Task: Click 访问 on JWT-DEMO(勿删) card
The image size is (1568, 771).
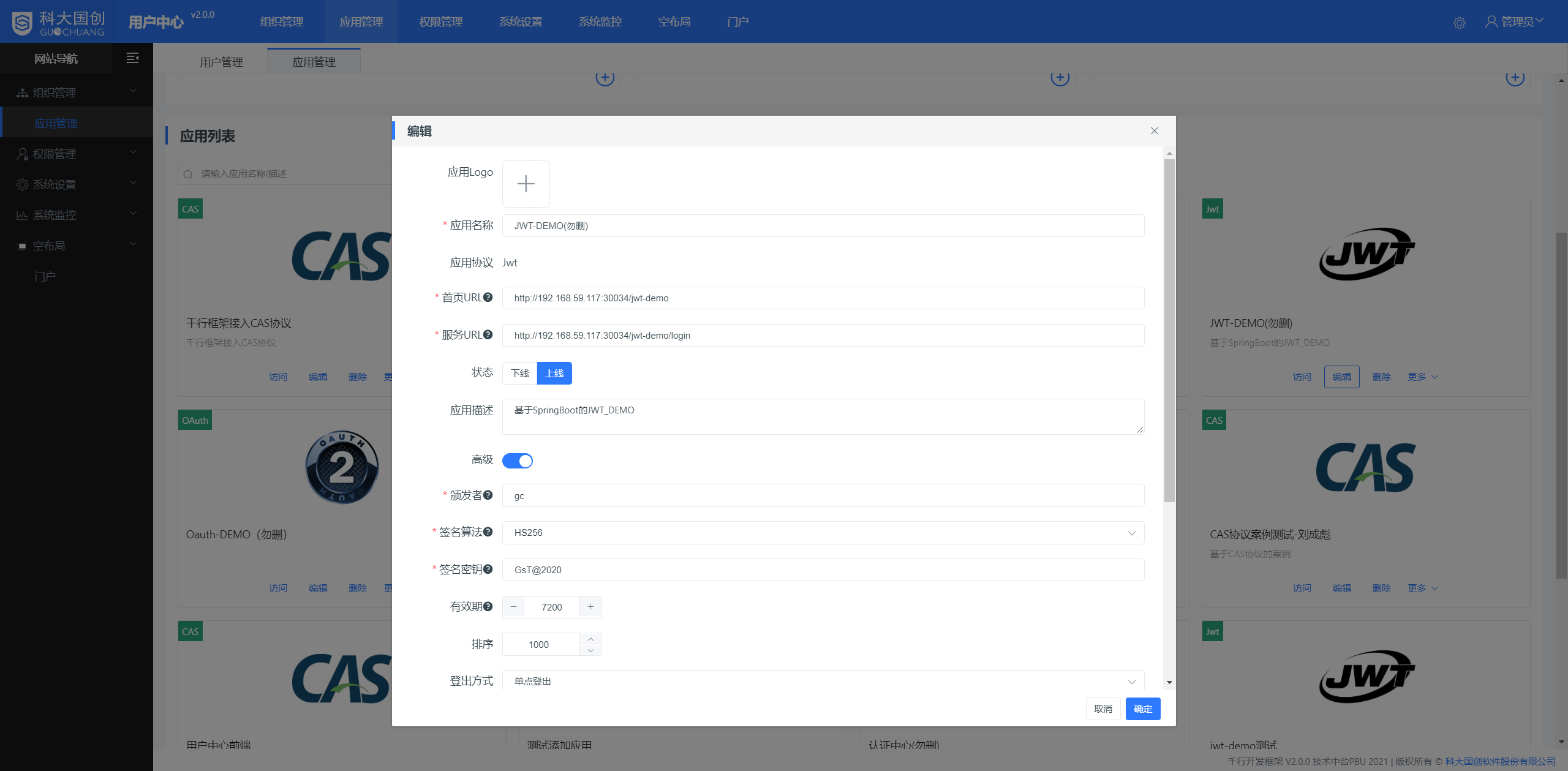Action: point(1302,377)
